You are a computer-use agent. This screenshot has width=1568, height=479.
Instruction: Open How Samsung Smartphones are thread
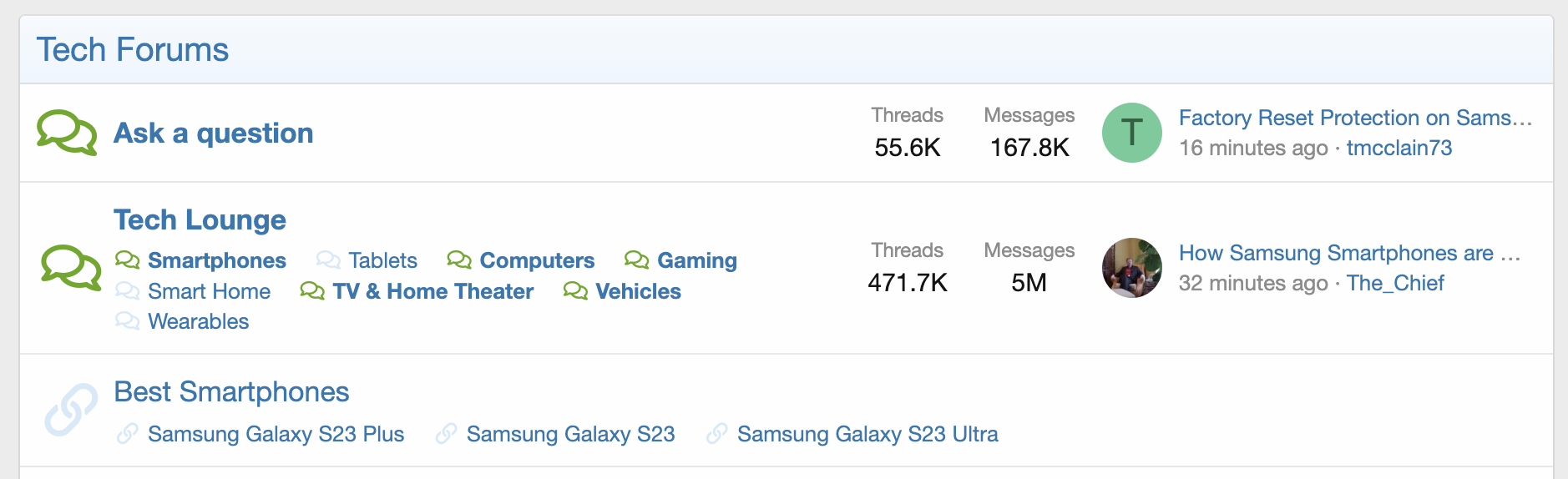(x=1349, y=253)
